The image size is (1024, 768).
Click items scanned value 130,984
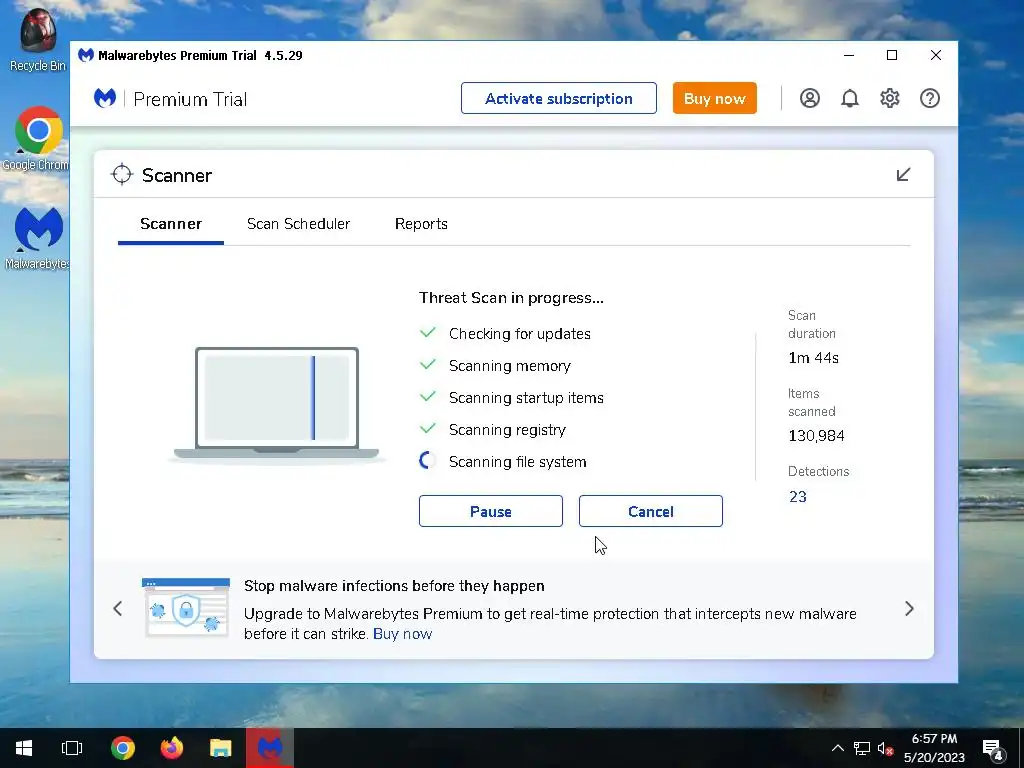[x=816, y=436]
